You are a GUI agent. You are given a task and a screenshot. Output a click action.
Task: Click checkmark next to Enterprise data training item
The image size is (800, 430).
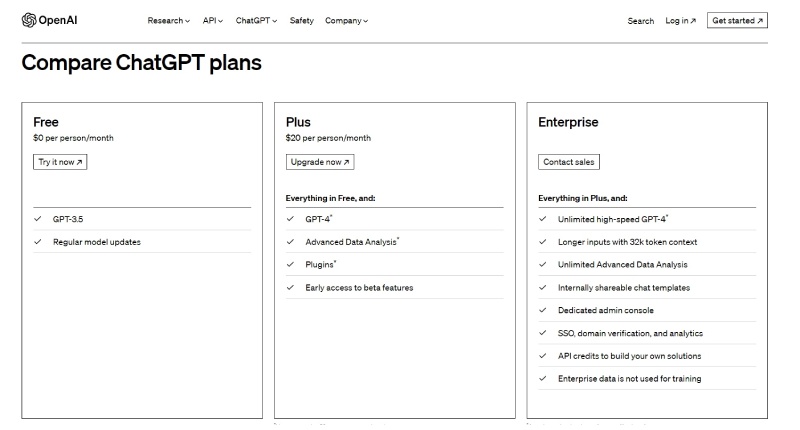click(x=543, y=378)
